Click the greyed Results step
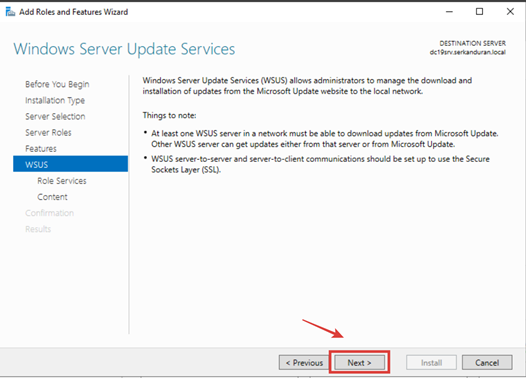The image size is (526, 378). coord(38,229)
